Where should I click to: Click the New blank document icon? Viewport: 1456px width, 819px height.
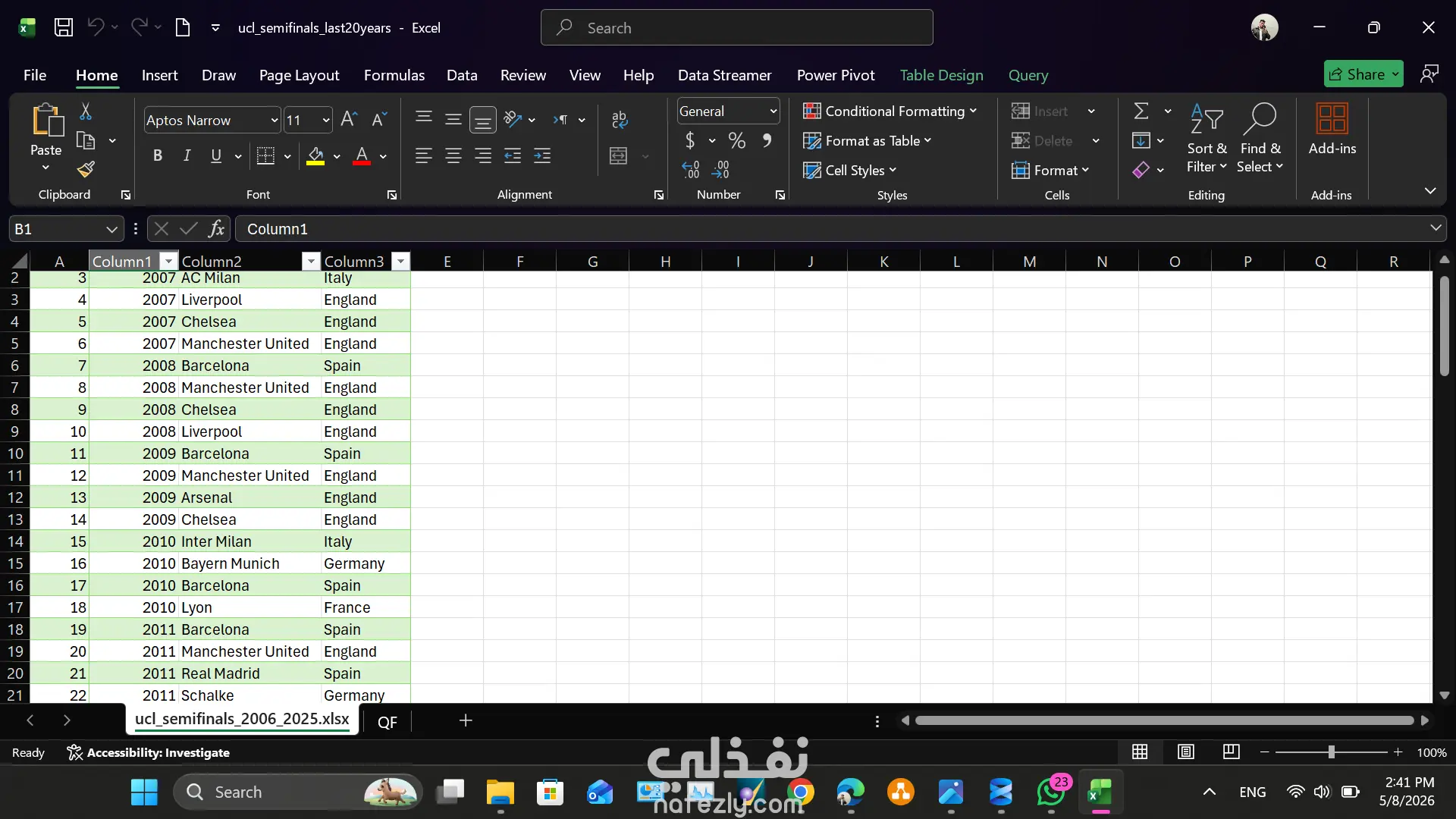point(182,28)
